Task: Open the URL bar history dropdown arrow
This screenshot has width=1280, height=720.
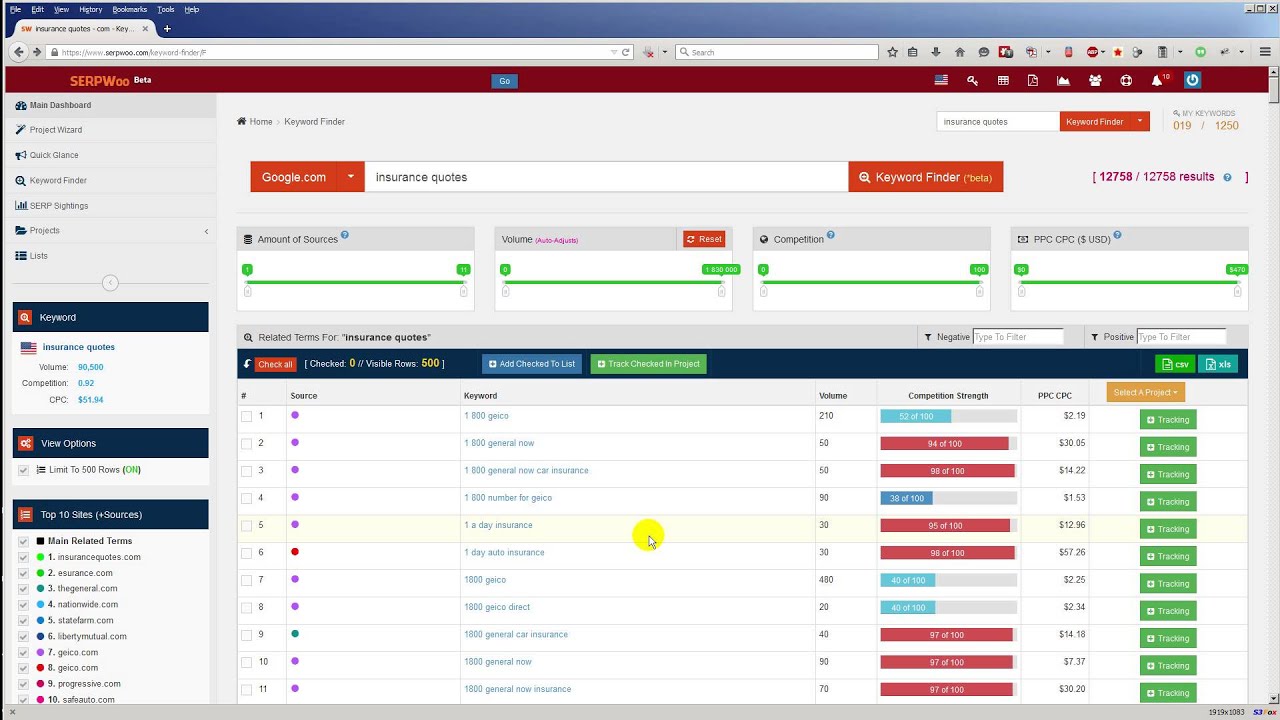Action: pos(613,52)
